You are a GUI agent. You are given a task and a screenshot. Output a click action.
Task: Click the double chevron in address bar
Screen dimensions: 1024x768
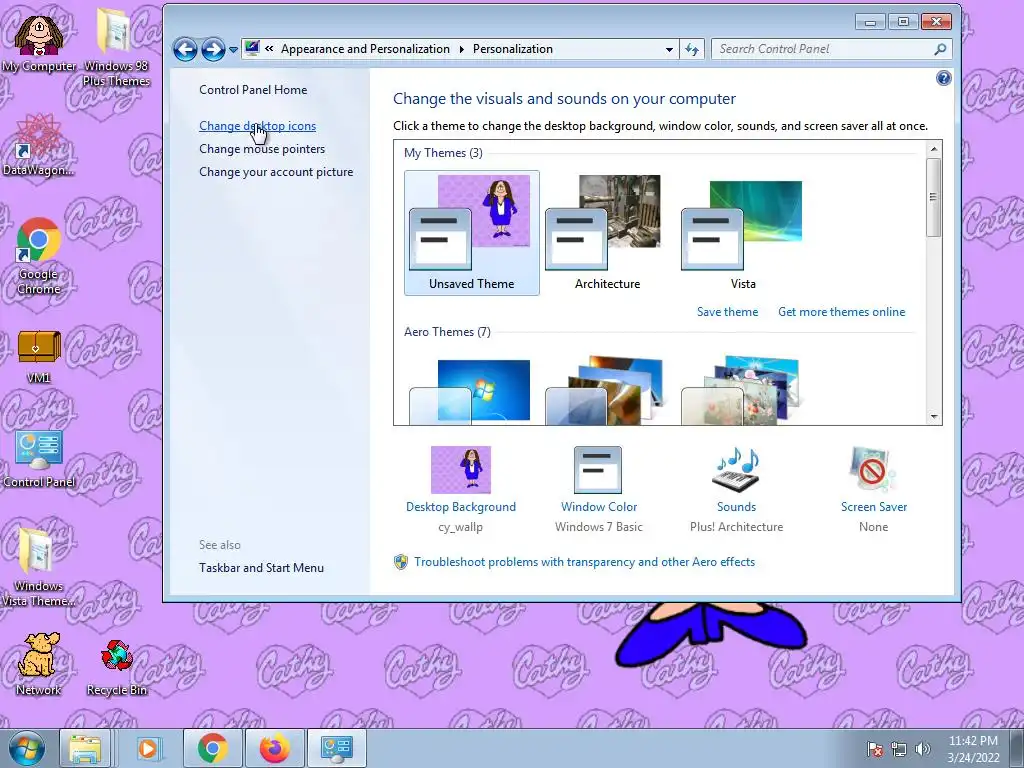(269, 49)
